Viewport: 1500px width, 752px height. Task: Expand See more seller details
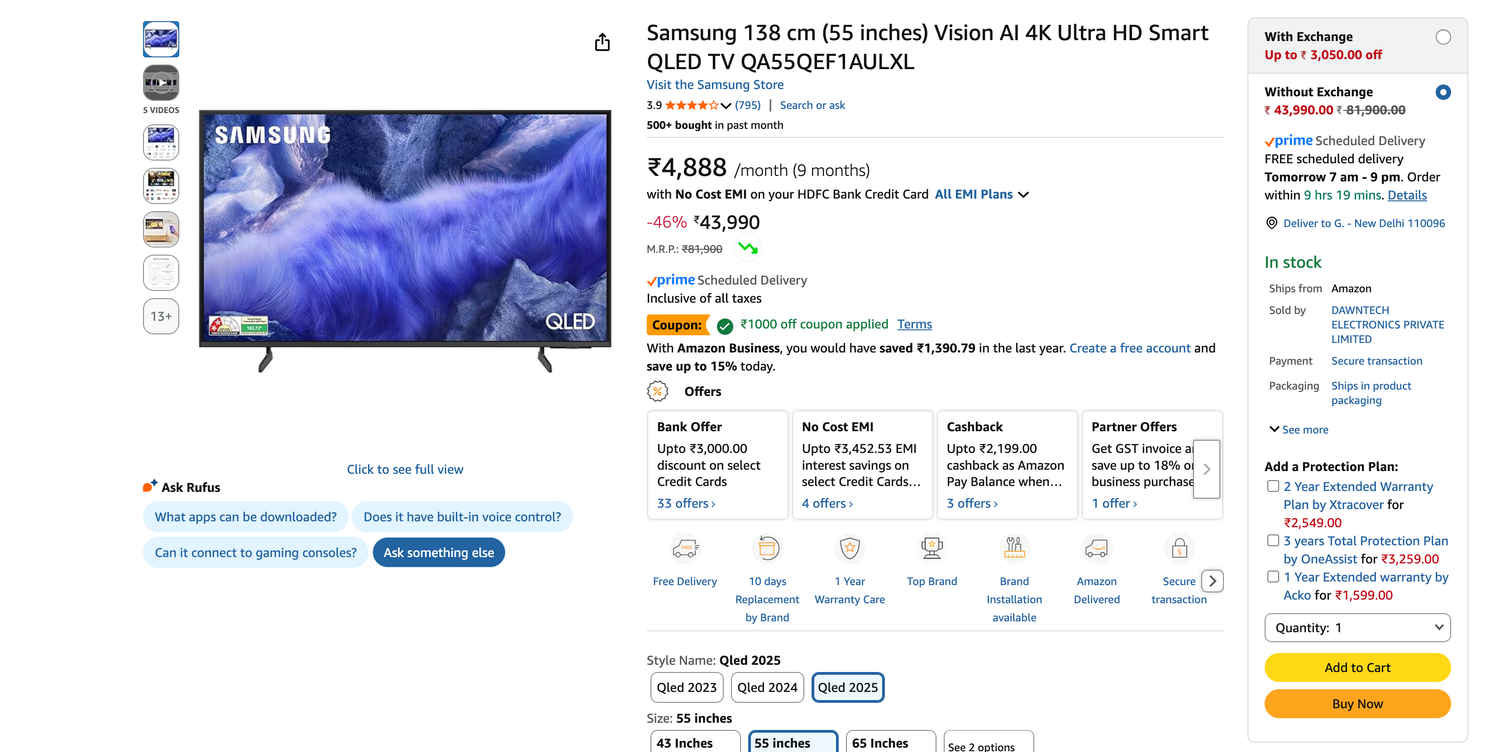click(x=1299, y=430)
